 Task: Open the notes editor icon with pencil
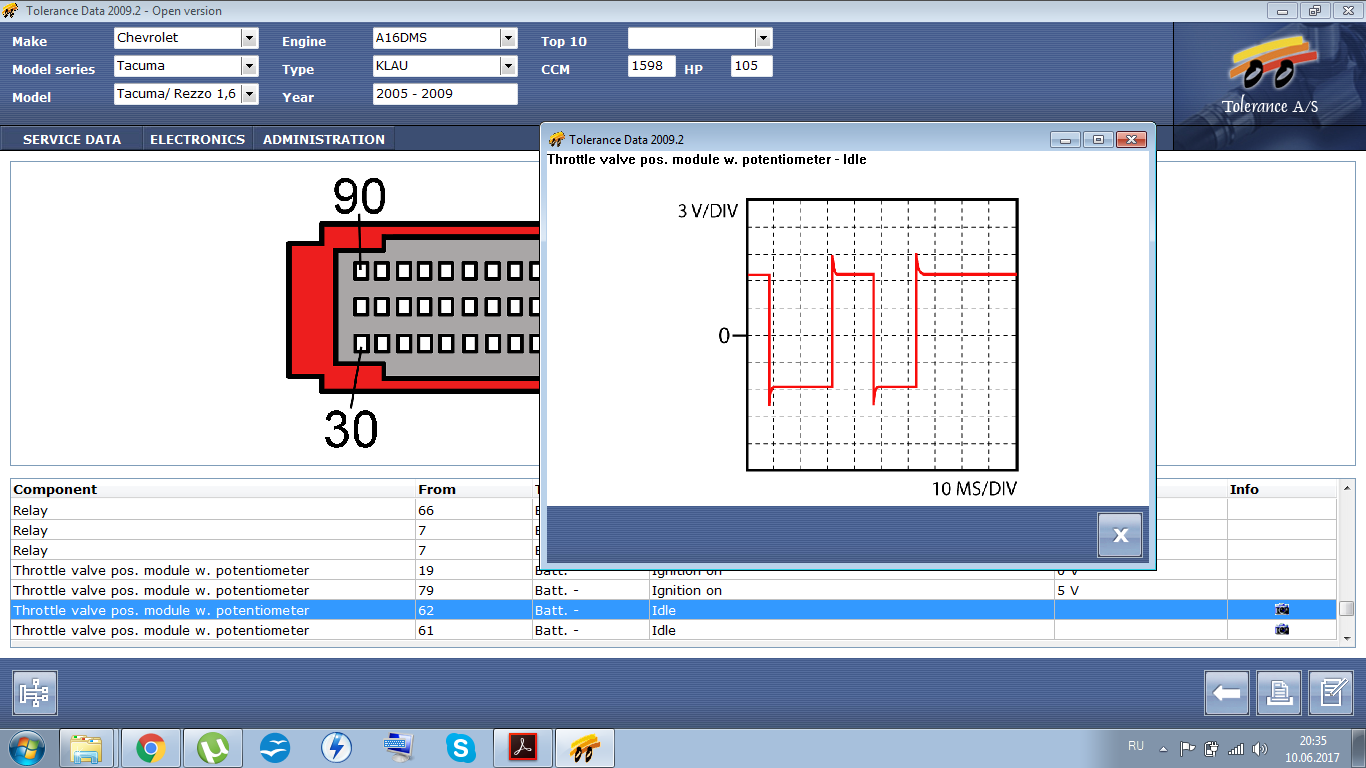pos(1330,692)
